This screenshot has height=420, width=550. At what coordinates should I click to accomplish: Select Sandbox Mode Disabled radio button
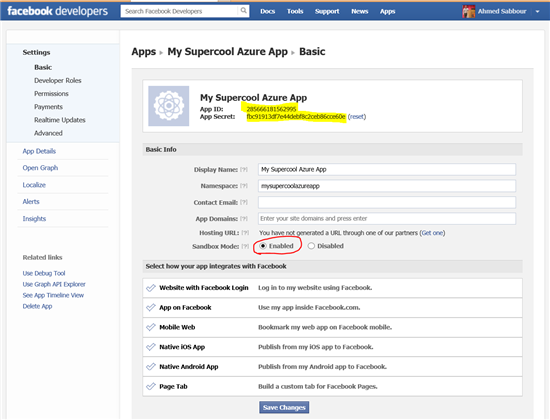[x=311, y=246]
